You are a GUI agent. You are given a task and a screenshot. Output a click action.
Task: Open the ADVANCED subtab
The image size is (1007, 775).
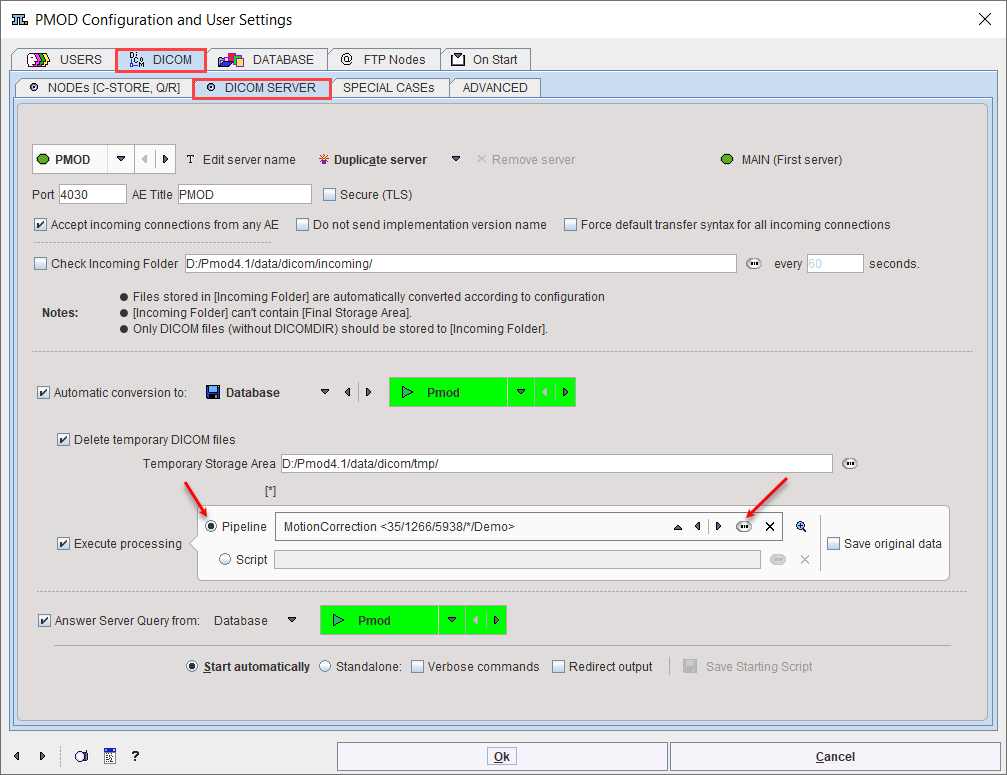495,88
